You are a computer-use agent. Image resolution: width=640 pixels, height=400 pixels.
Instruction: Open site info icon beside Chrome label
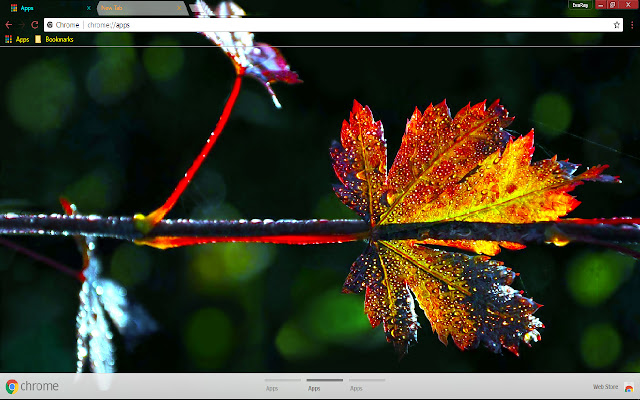[x=50, y=25]
